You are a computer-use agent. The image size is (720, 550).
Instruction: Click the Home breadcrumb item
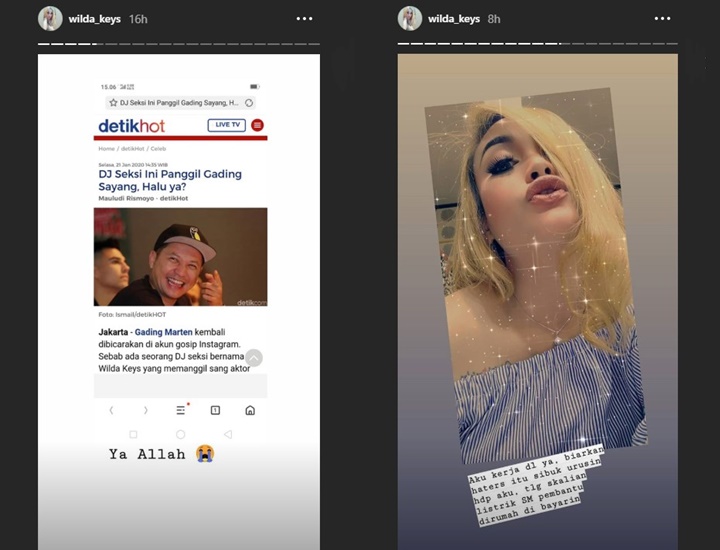click(x=106, y=148)
